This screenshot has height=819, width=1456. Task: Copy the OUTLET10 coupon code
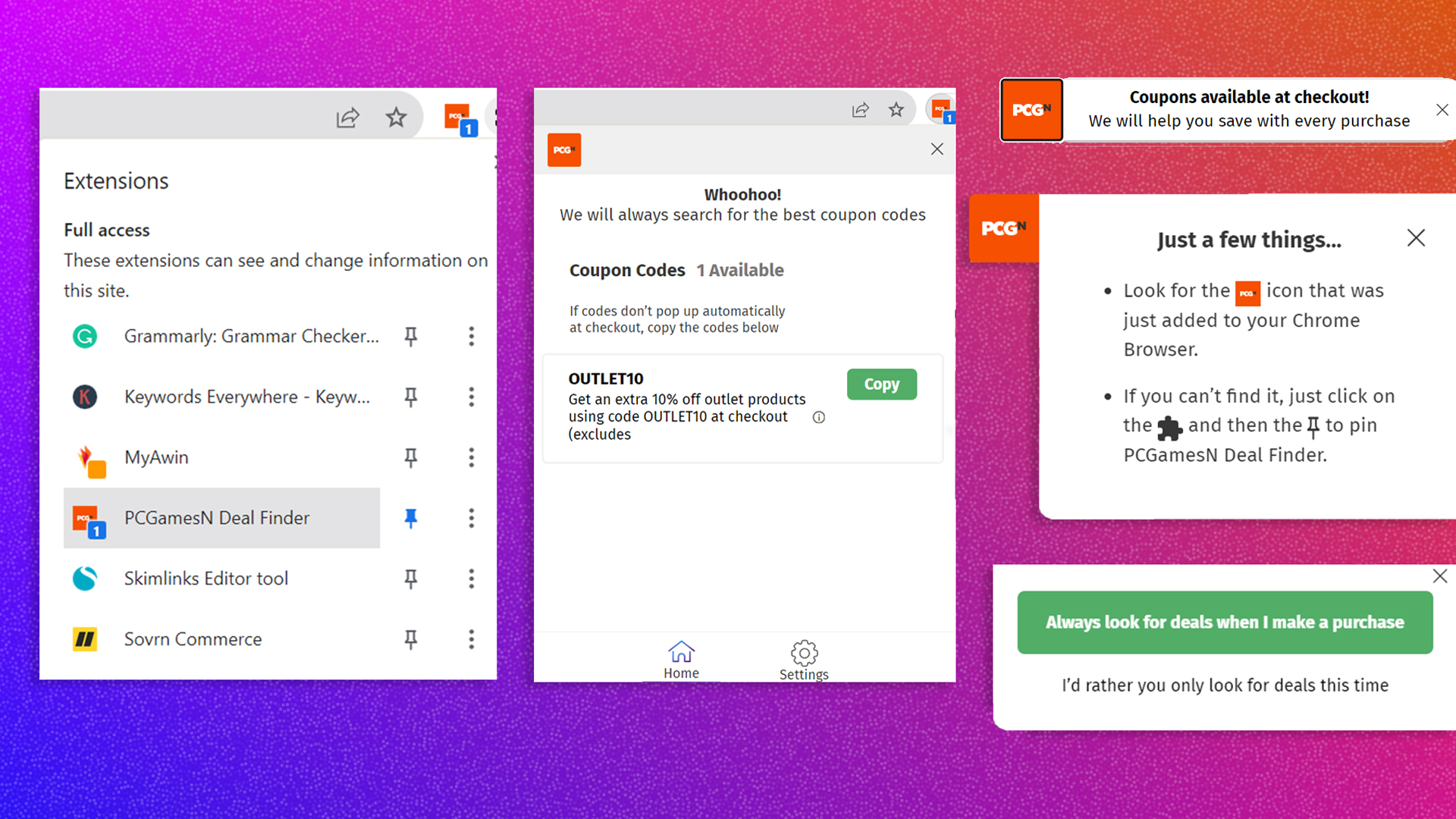[882, 384]
